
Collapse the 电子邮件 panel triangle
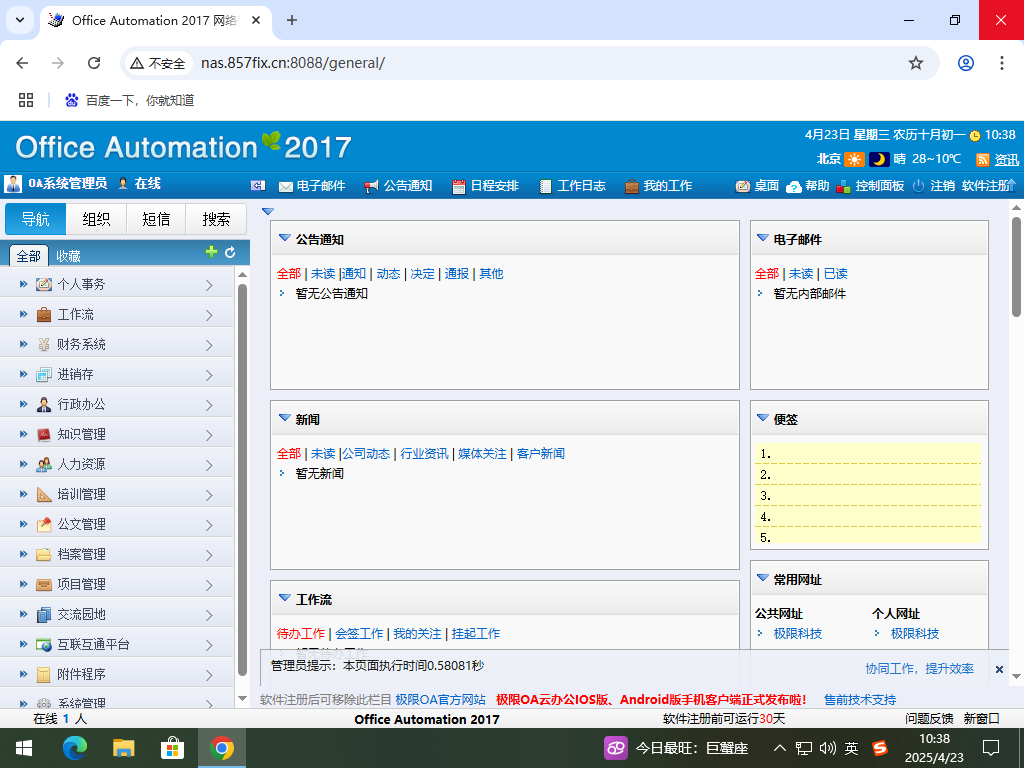pos(762,238)
